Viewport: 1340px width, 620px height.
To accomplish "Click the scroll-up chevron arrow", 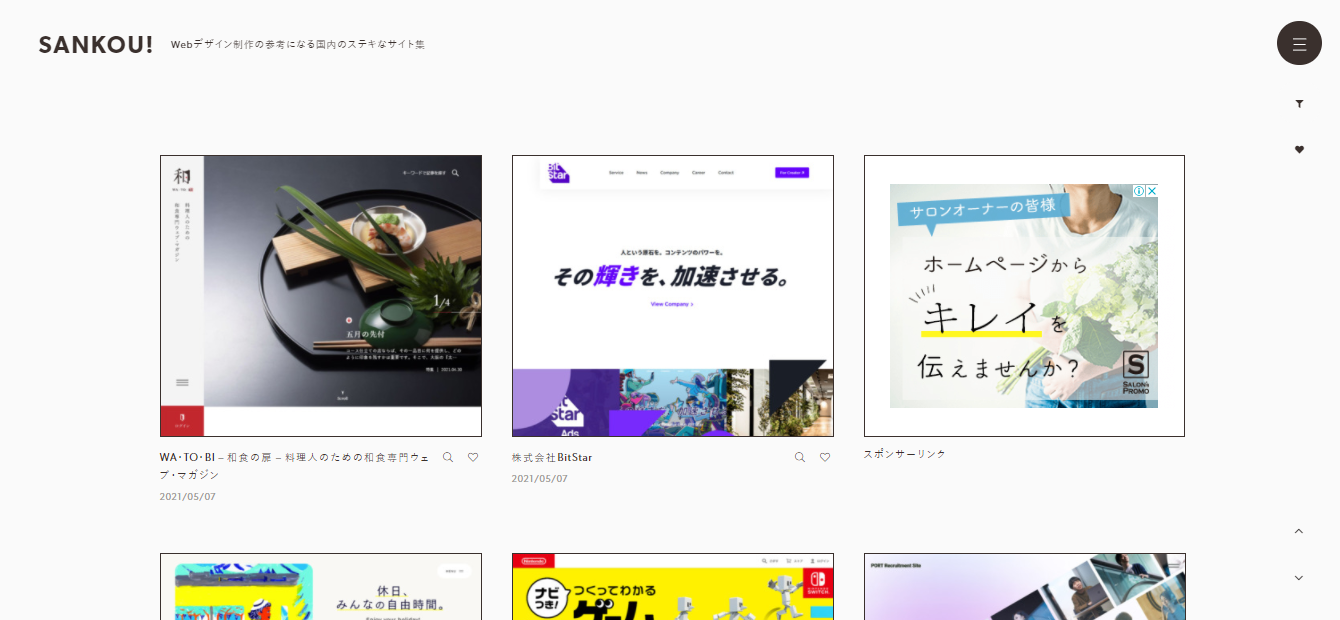I will coord(1299,531).
